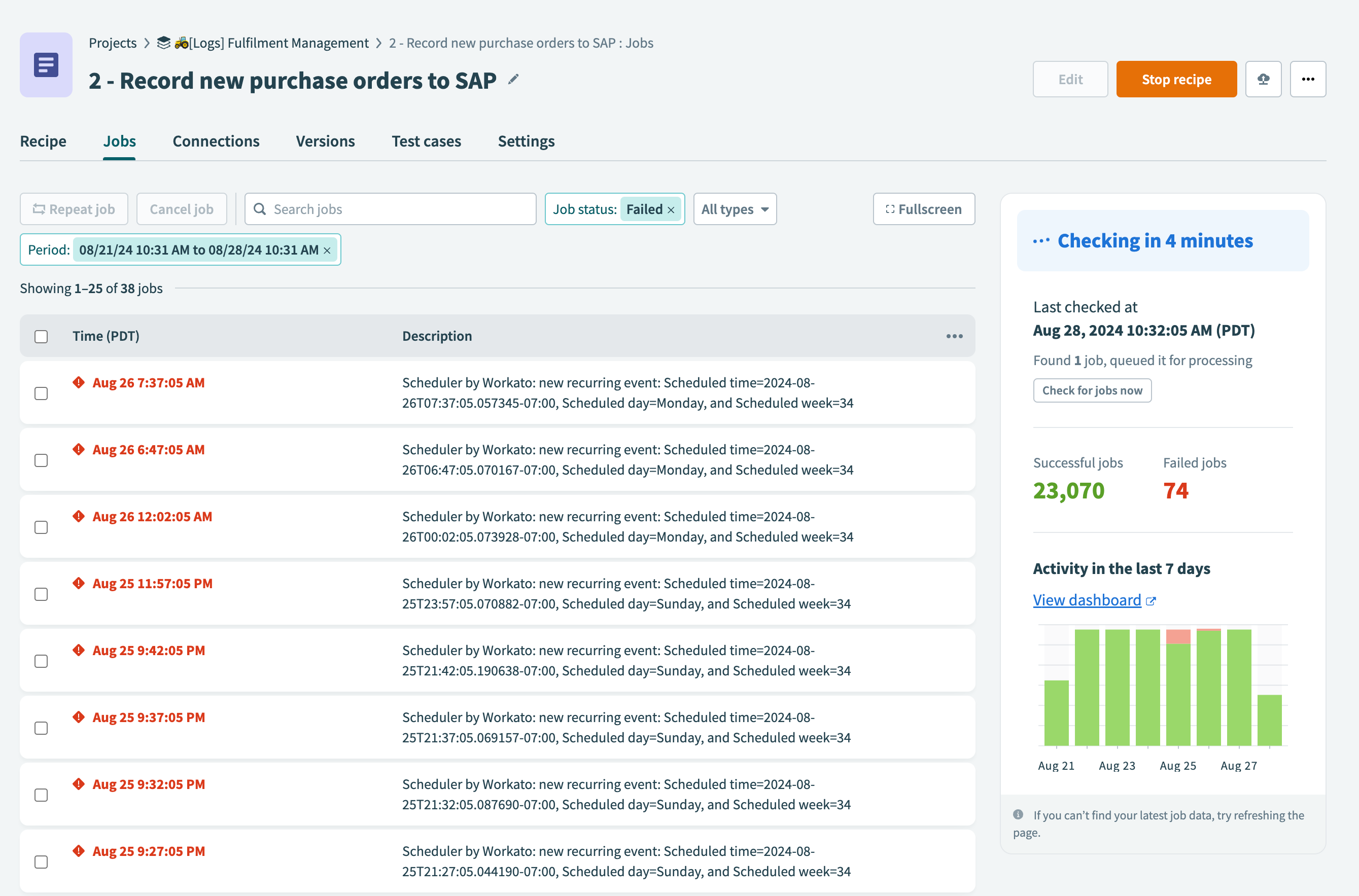This screenshot has width=1359, height=896.
Task: Click the Stop recipe button
Action: click(x=1176, y=78)
